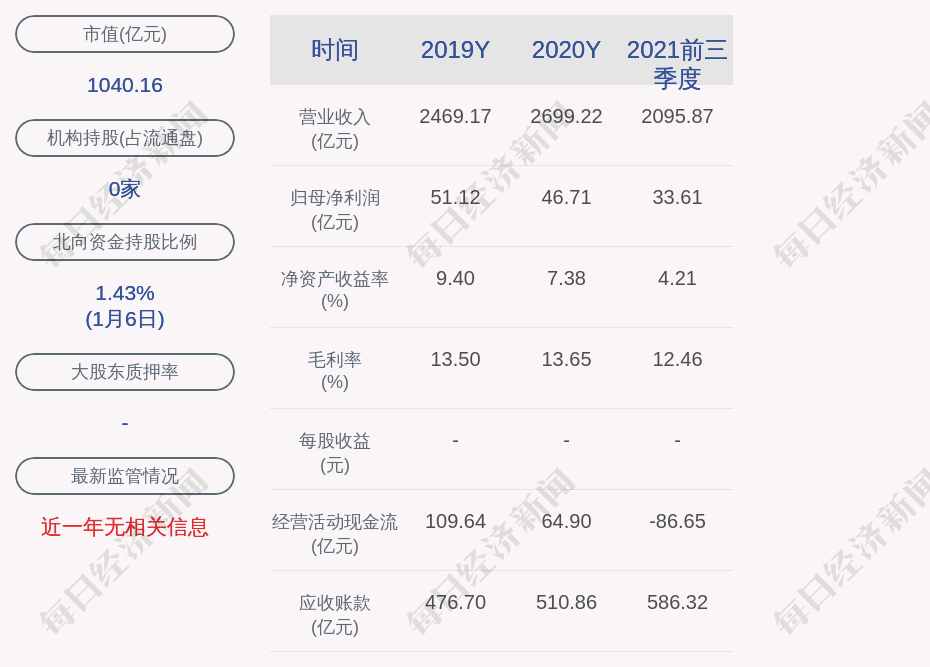Select net profit value 33.61
930x667 pixels.
[677, 197]
